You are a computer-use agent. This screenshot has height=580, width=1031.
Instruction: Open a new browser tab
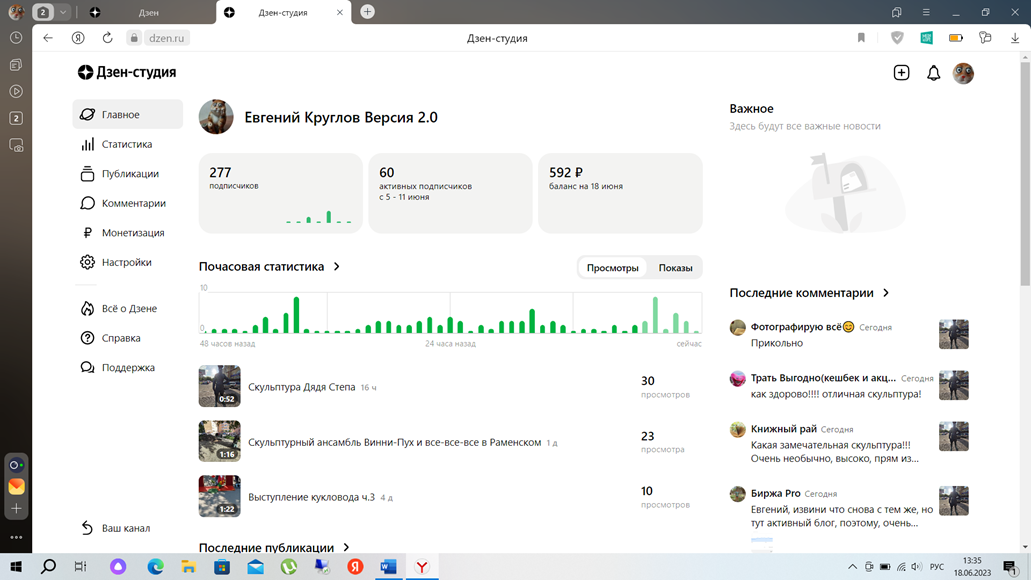[x=368, y=12]
